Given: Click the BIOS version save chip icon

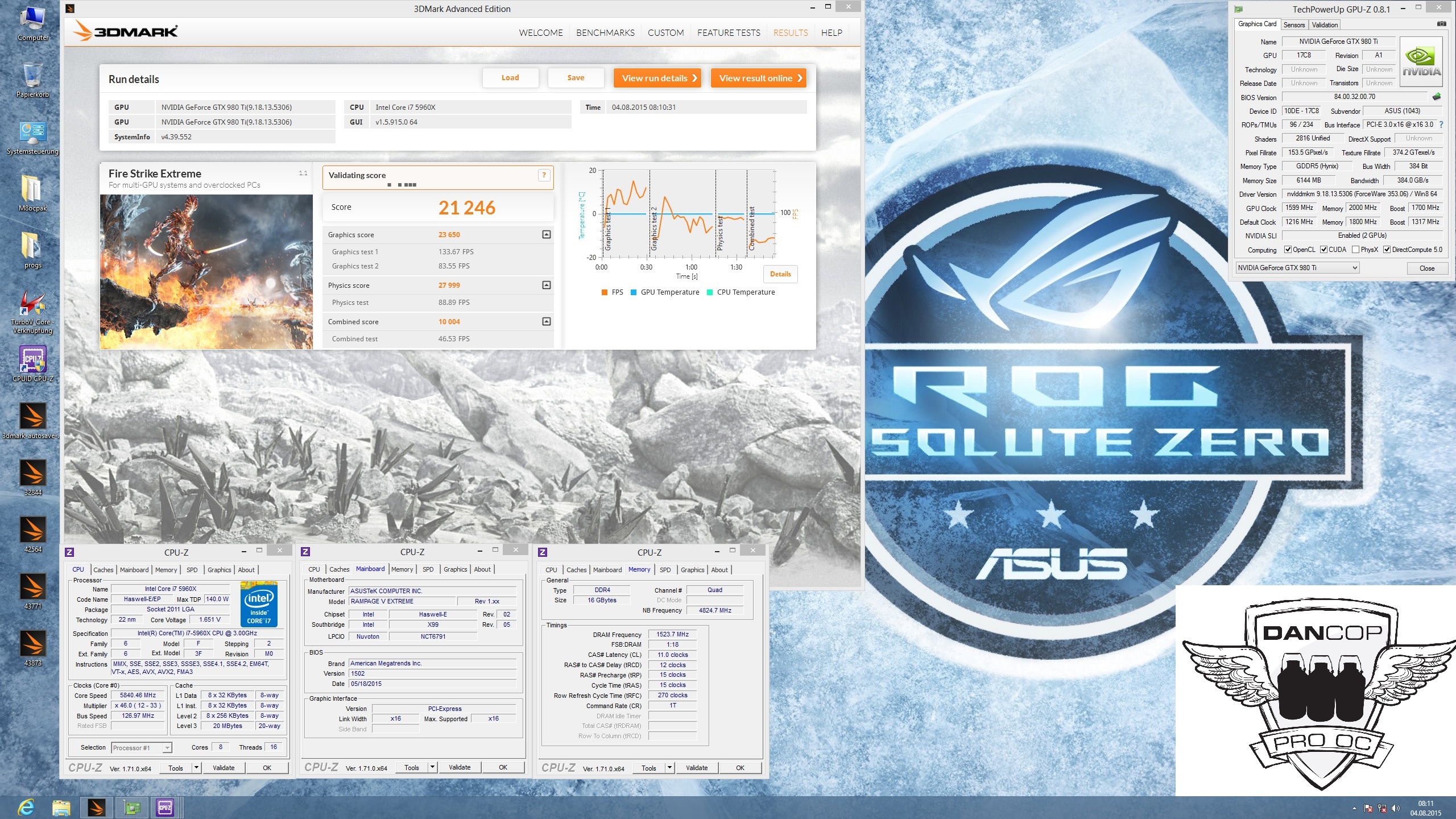Looking at the screenshot, I should [1437, 97].
